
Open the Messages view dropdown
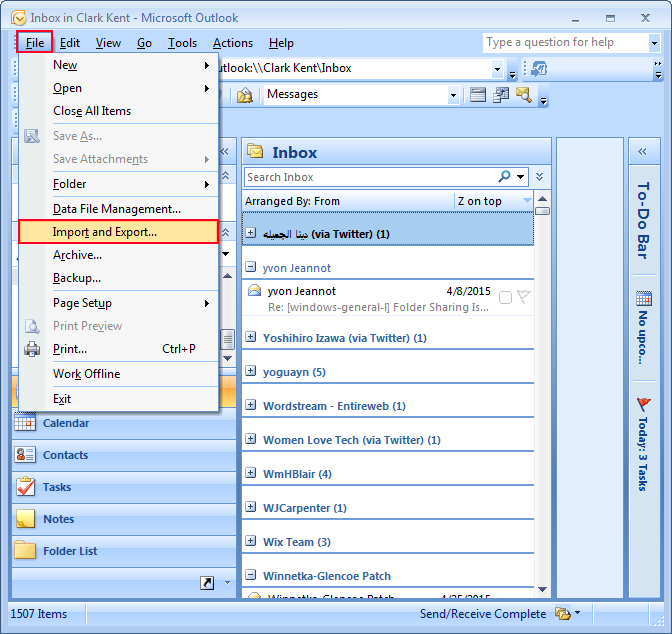tap(453, 95)
